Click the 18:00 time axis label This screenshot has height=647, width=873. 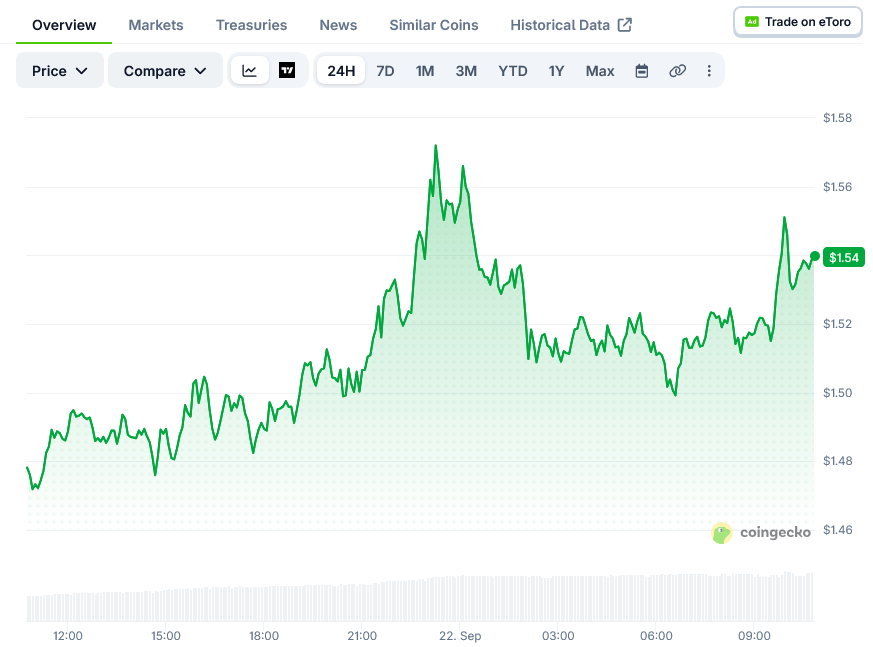[x=264, y=636]
